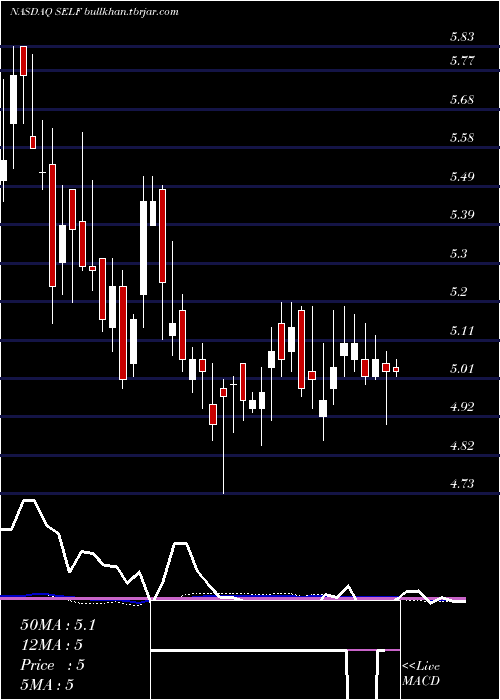The image size is (500, 700).
Task: Click the 4.92 price axis label
Action: click(x=462, y=407)
